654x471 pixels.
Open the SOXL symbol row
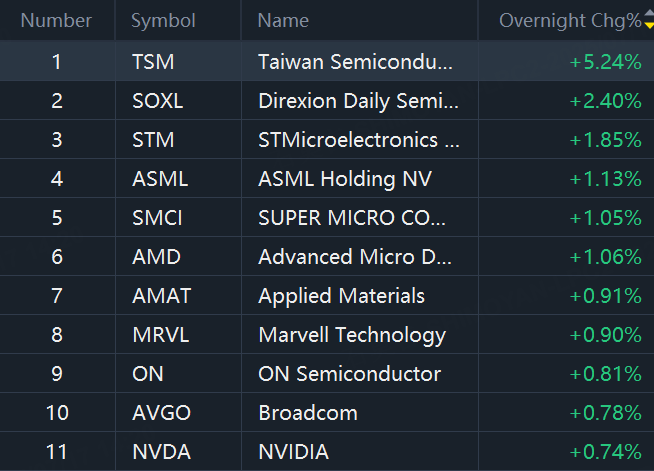coord(158,101)
